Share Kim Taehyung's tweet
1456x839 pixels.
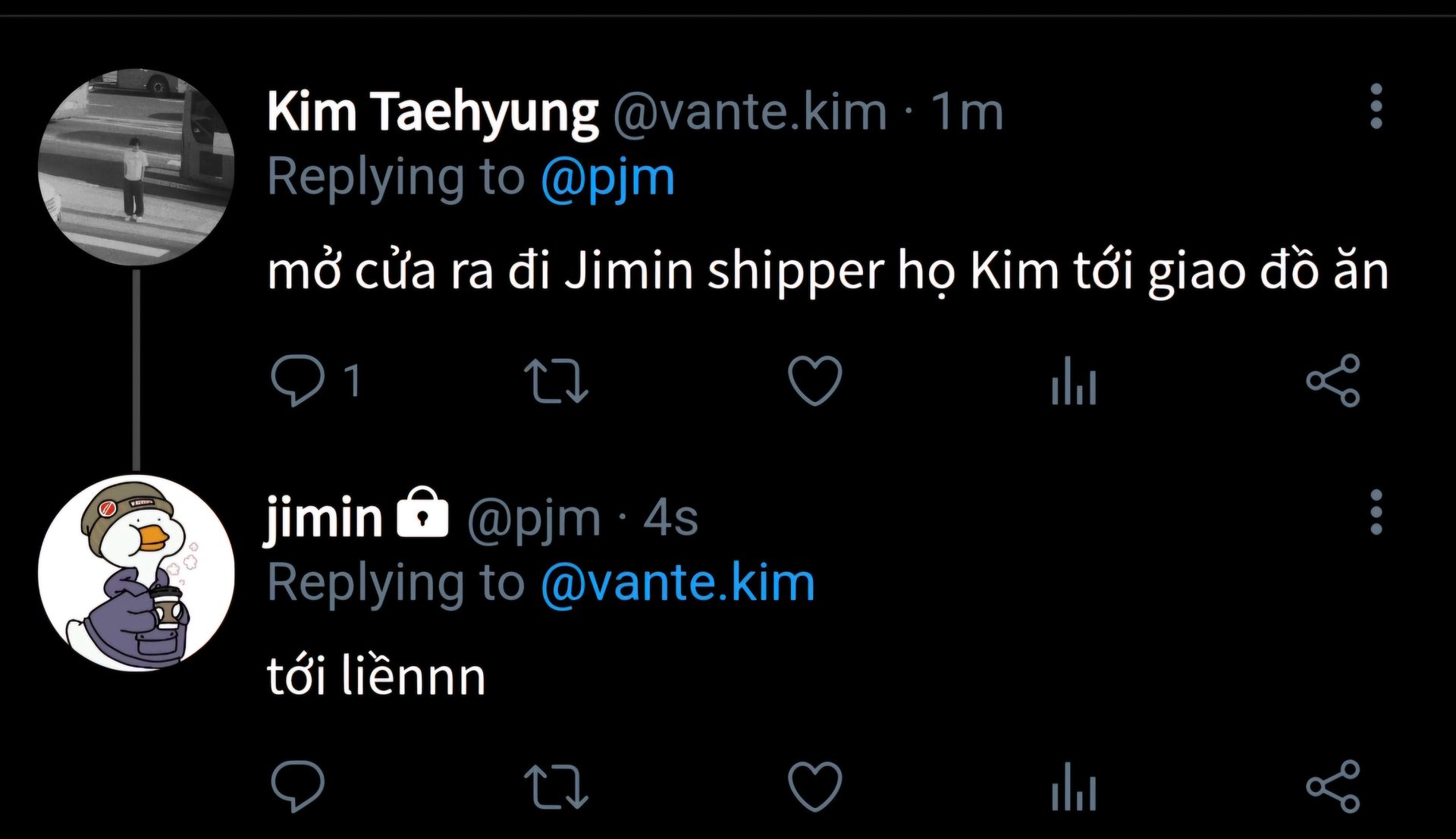pos(1333,380)
